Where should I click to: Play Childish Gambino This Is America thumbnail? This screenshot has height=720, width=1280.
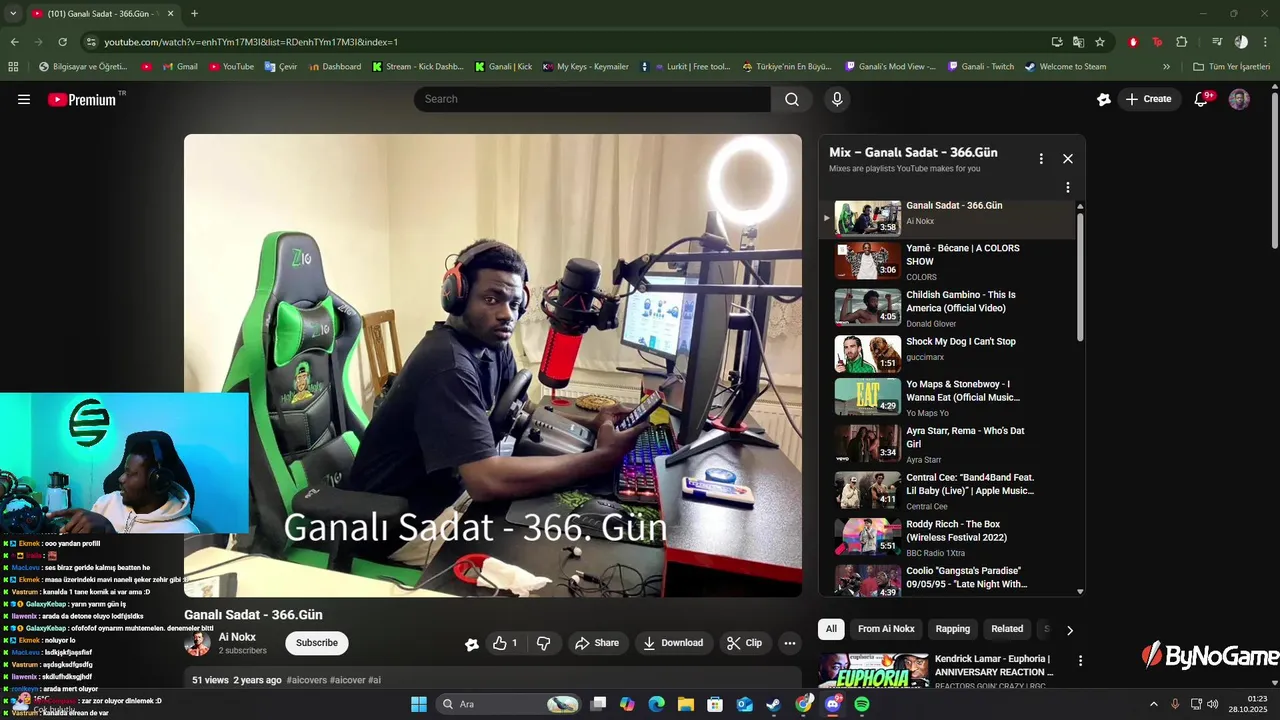click(x=868, y=307)
